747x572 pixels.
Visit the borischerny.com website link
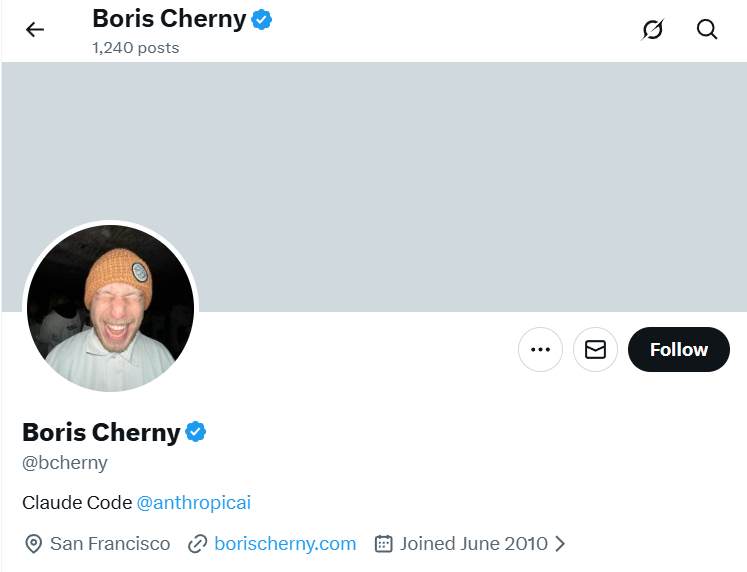point(285,544)
